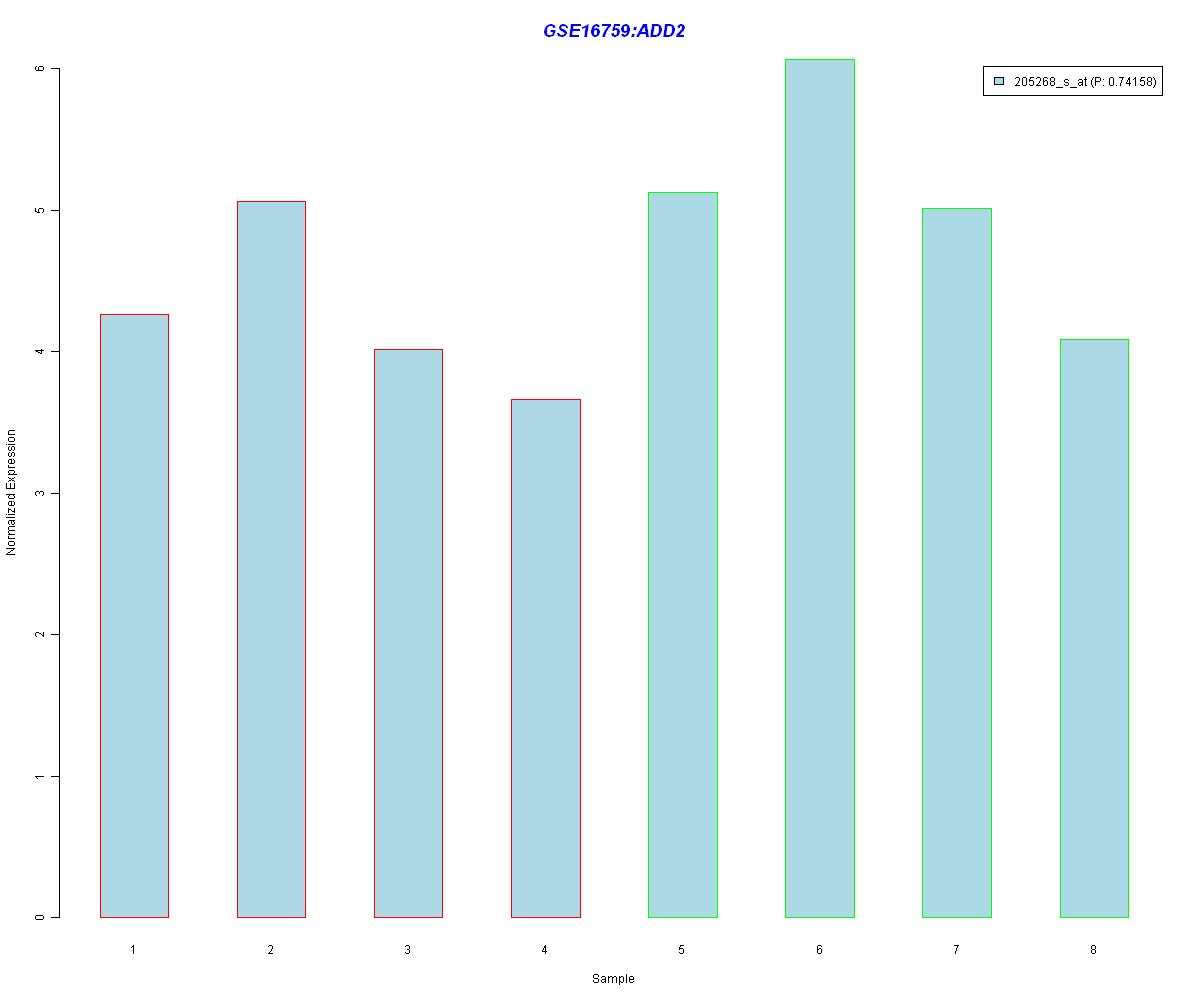This screenshot has height=1000, width=1200.
Task: Click x-axis tick label 2
Action: pyautogui.click(x=271, y=949)
